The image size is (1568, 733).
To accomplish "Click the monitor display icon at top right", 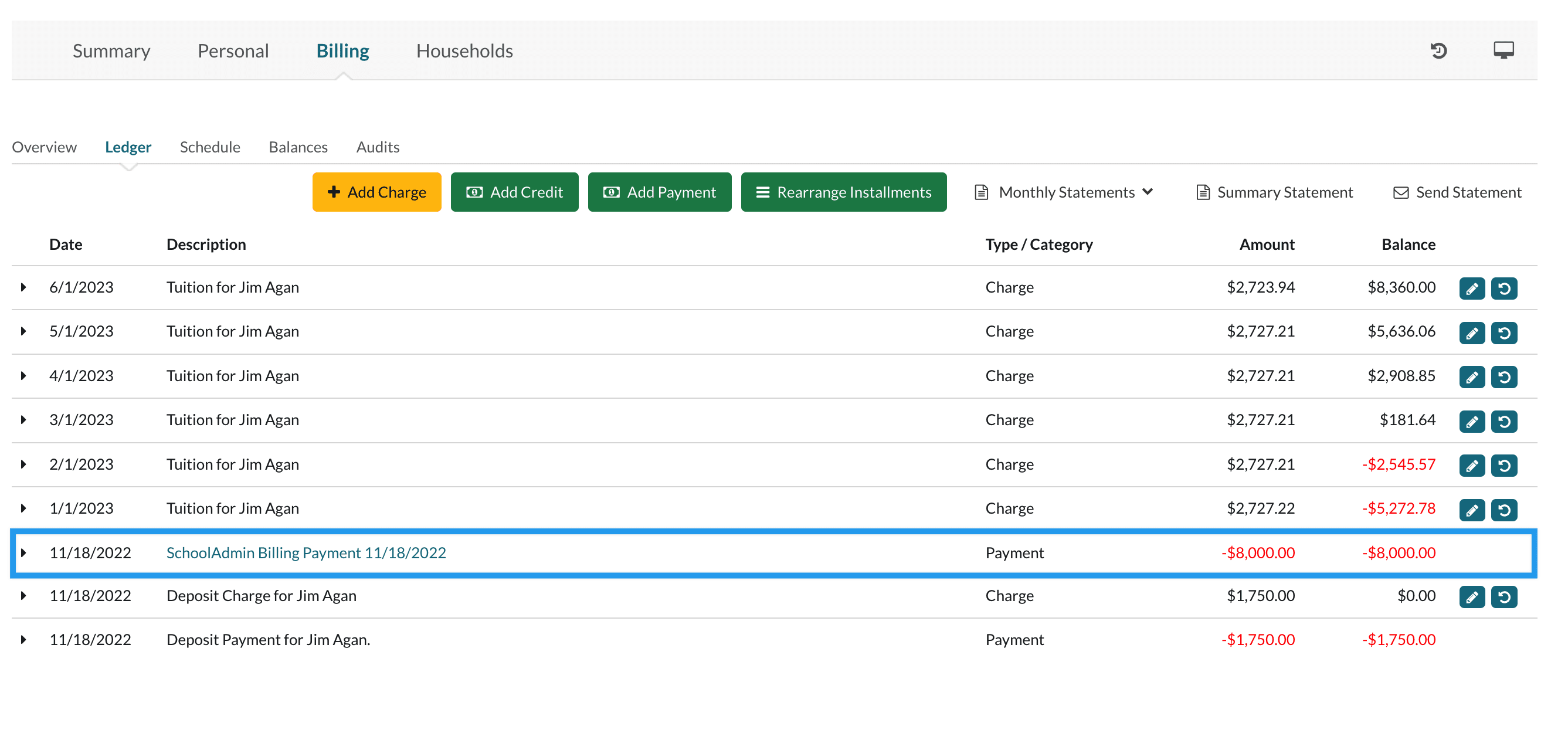I will [x=1503, y=50].
